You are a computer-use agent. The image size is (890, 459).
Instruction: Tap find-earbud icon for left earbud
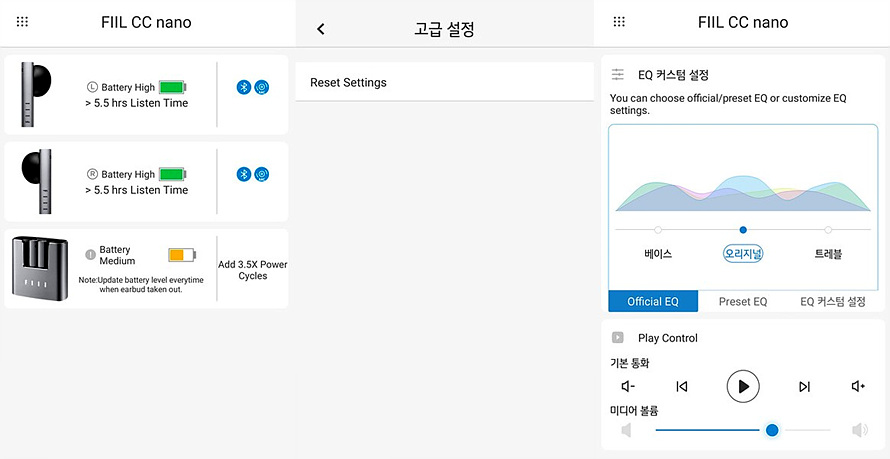262,87
